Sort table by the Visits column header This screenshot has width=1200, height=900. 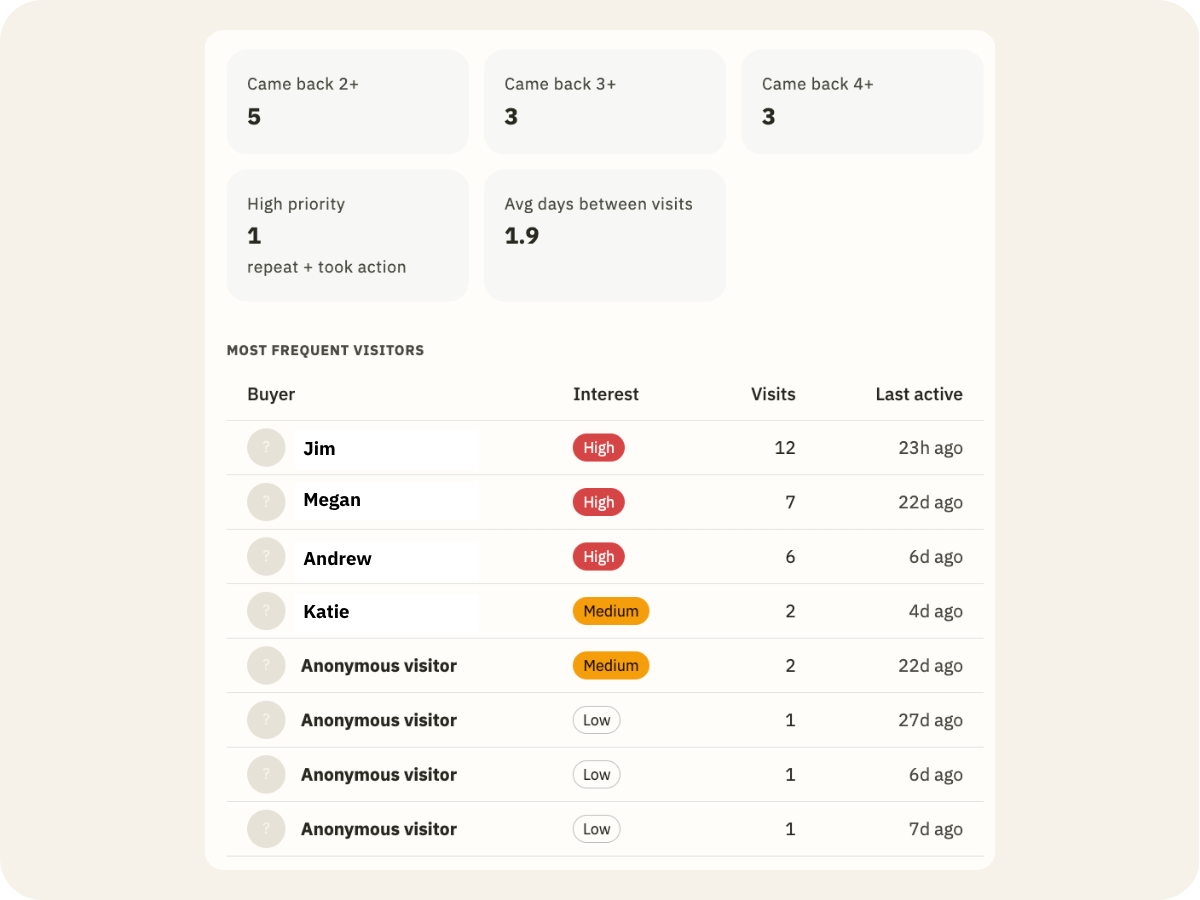(773, 394)
